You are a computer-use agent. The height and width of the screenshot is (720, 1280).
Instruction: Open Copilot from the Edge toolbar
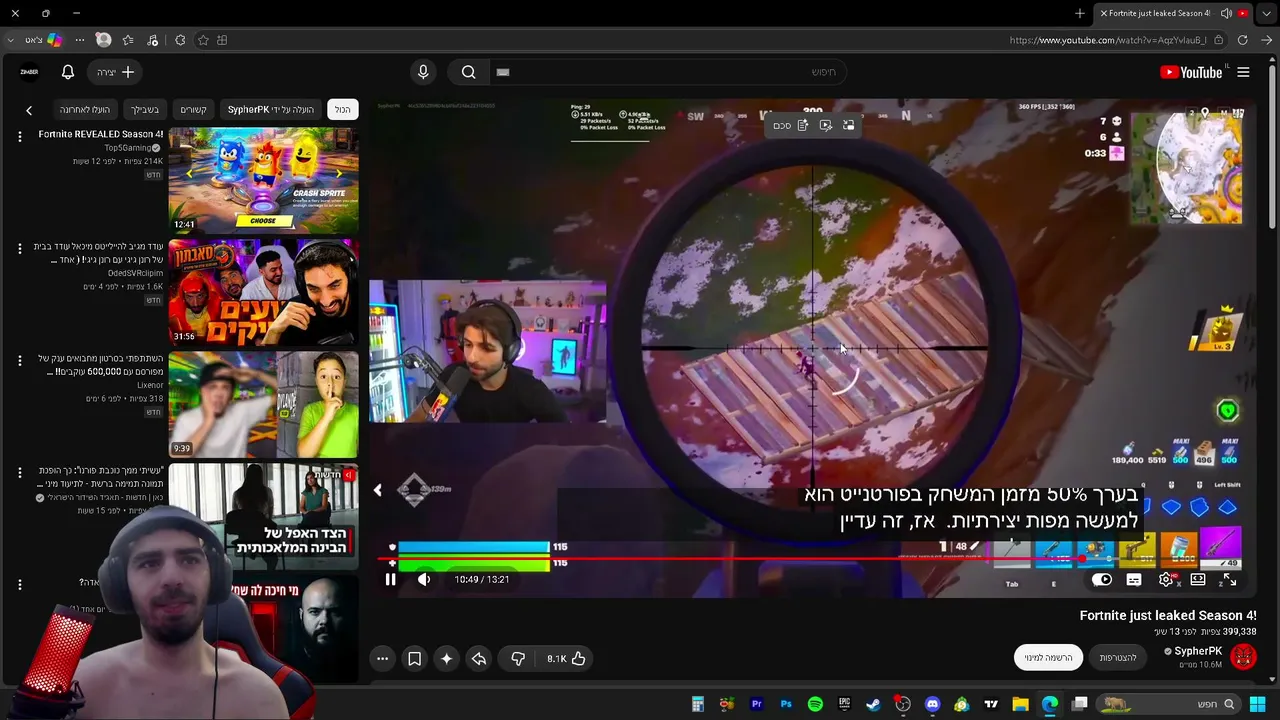click(x=55, y=40)
